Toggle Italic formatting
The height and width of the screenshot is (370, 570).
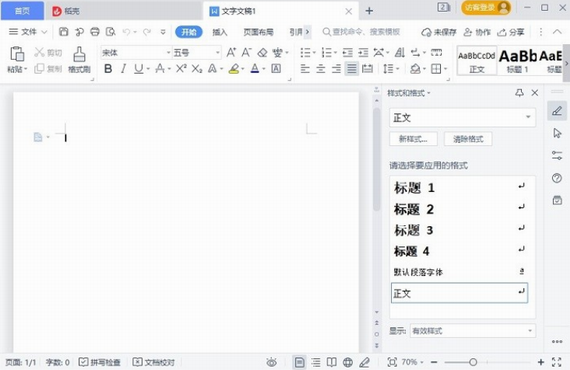(124, 68)
